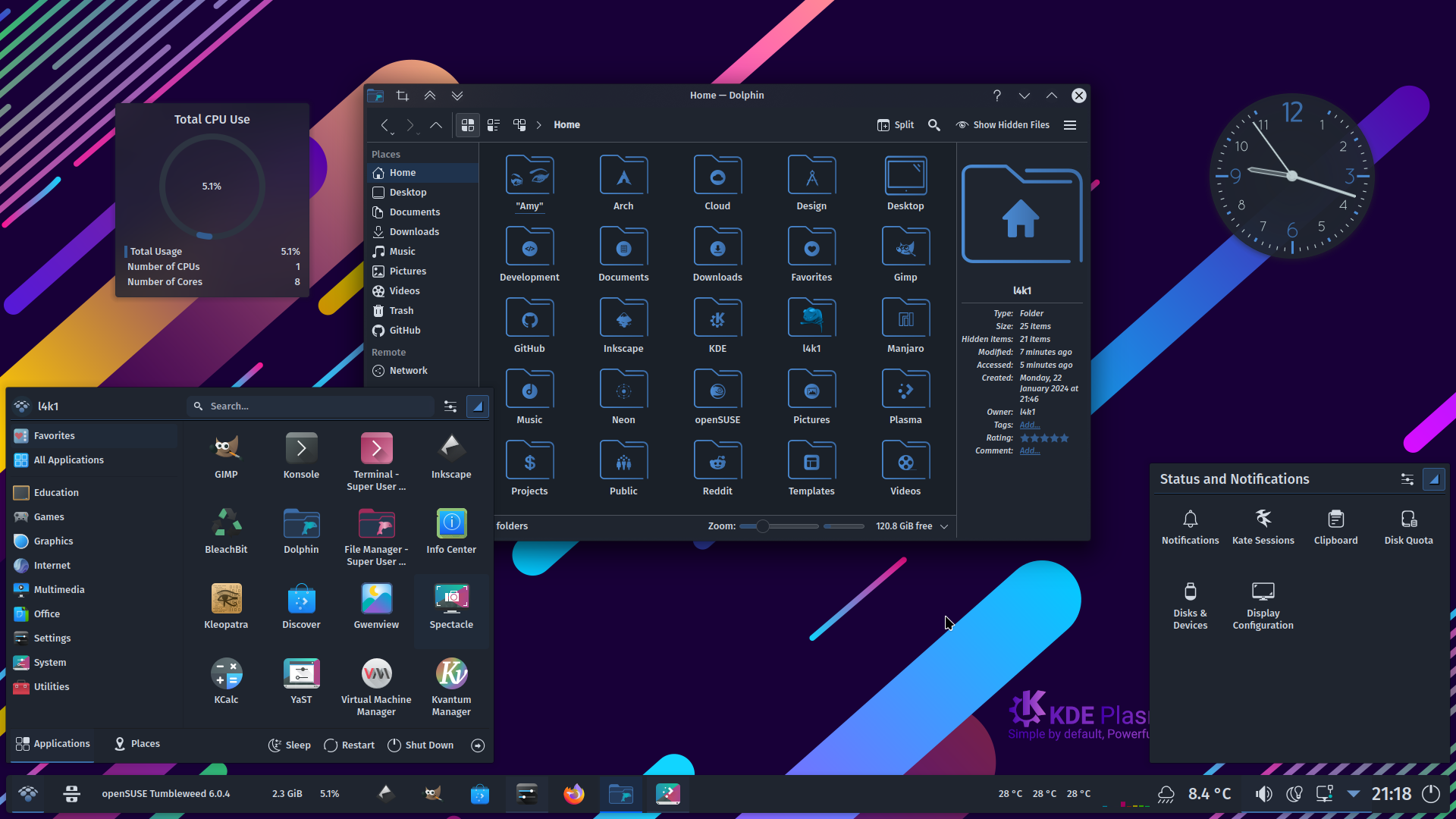Switch to the Applications tab in launcher
Viewport: 1456px width, 819px height.
click(x=52, y=744)
